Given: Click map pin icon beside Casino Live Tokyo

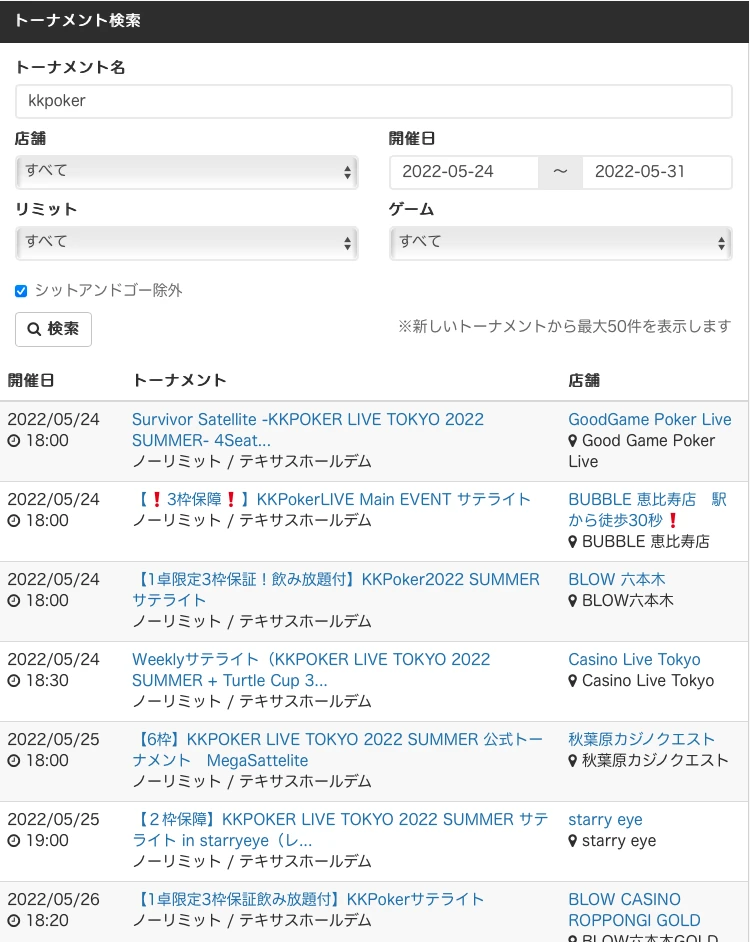Looking at the screenshot, I should pos(573,681).
